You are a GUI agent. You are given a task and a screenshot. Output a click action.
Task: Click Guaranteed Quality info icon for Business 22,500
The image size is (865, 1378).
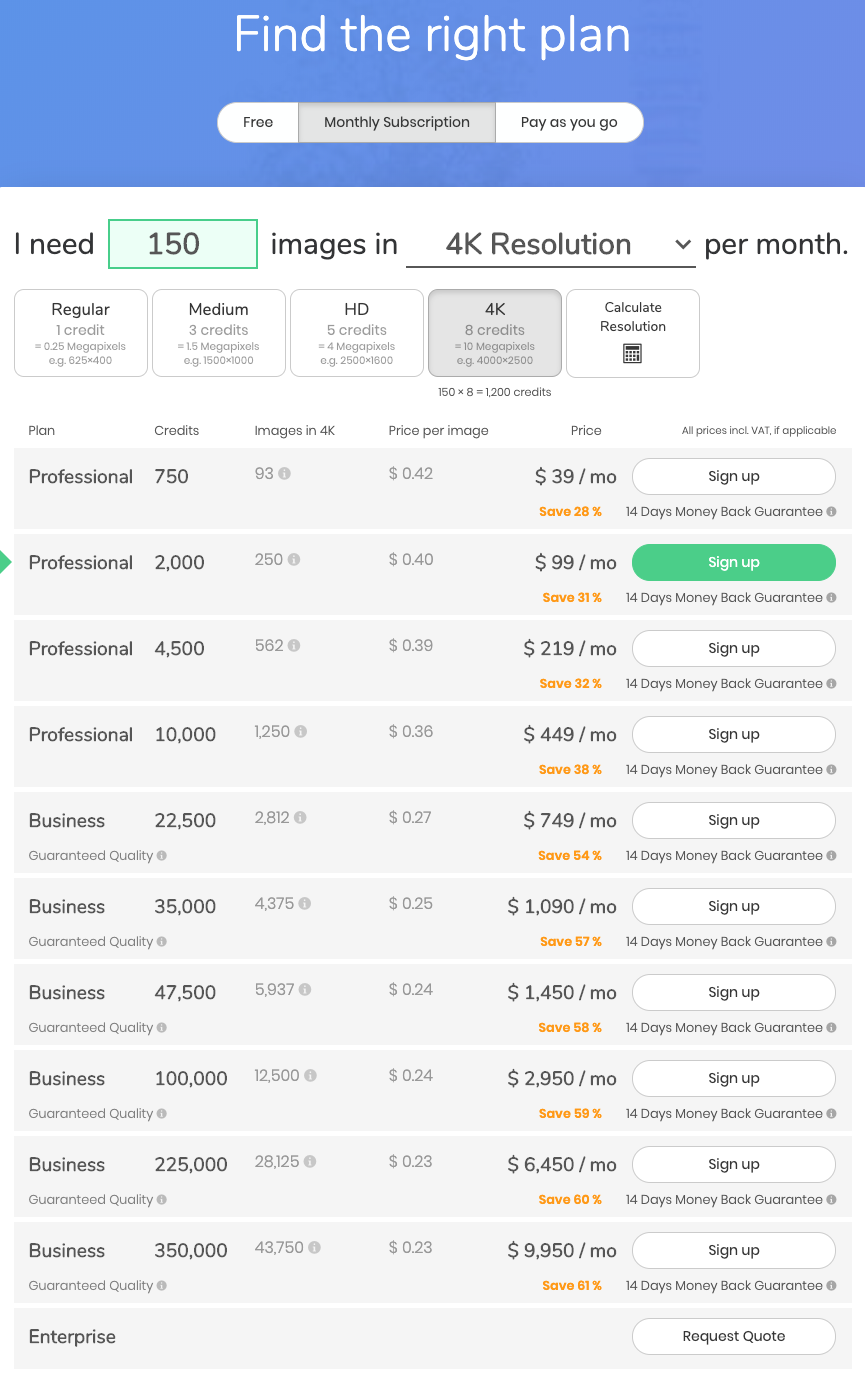point(162,856)
